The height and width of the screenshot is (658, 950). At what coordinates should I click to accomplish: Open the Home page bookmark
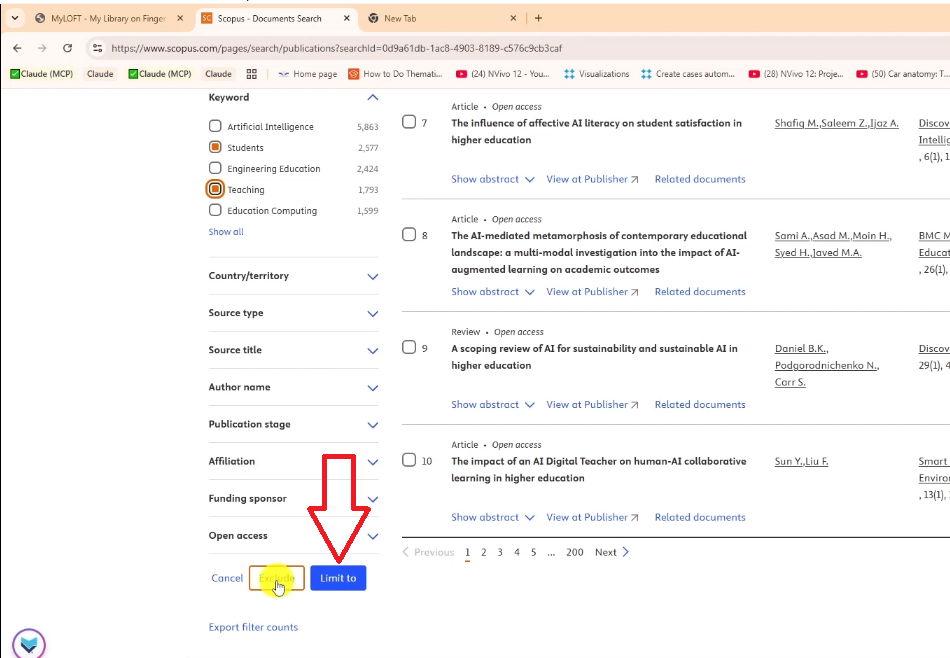[308, 74]
